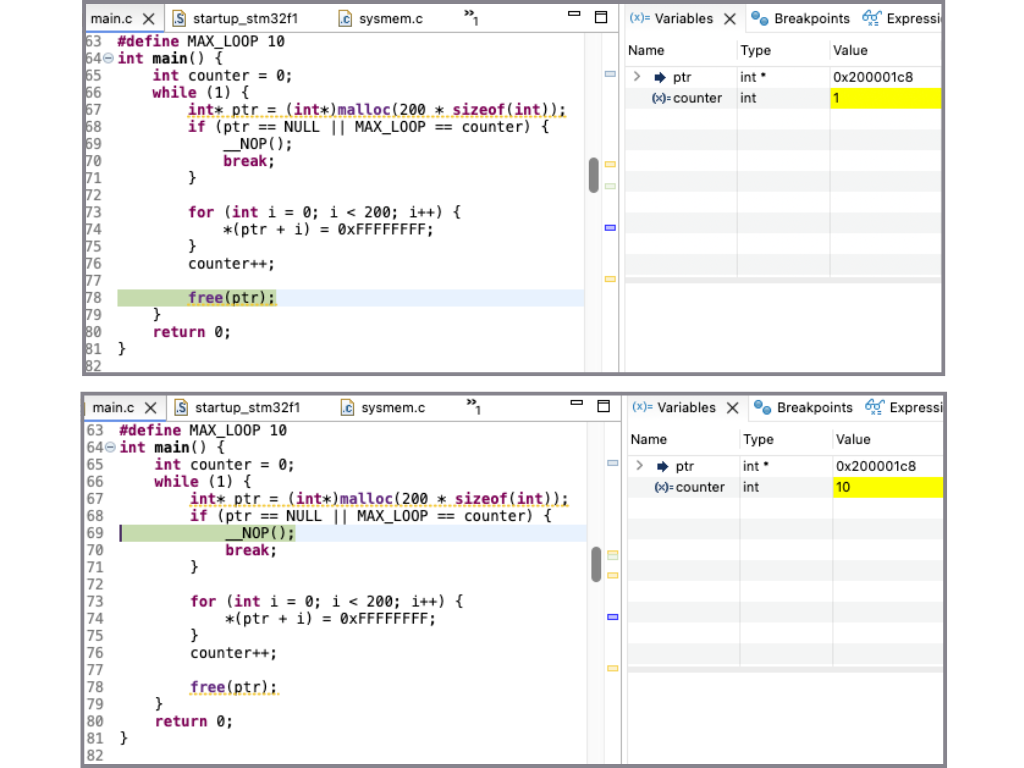This screenshot has width=1024, height=768.
Task: Click Value column header in bottom Variables view
Action: tap(853, 440)
